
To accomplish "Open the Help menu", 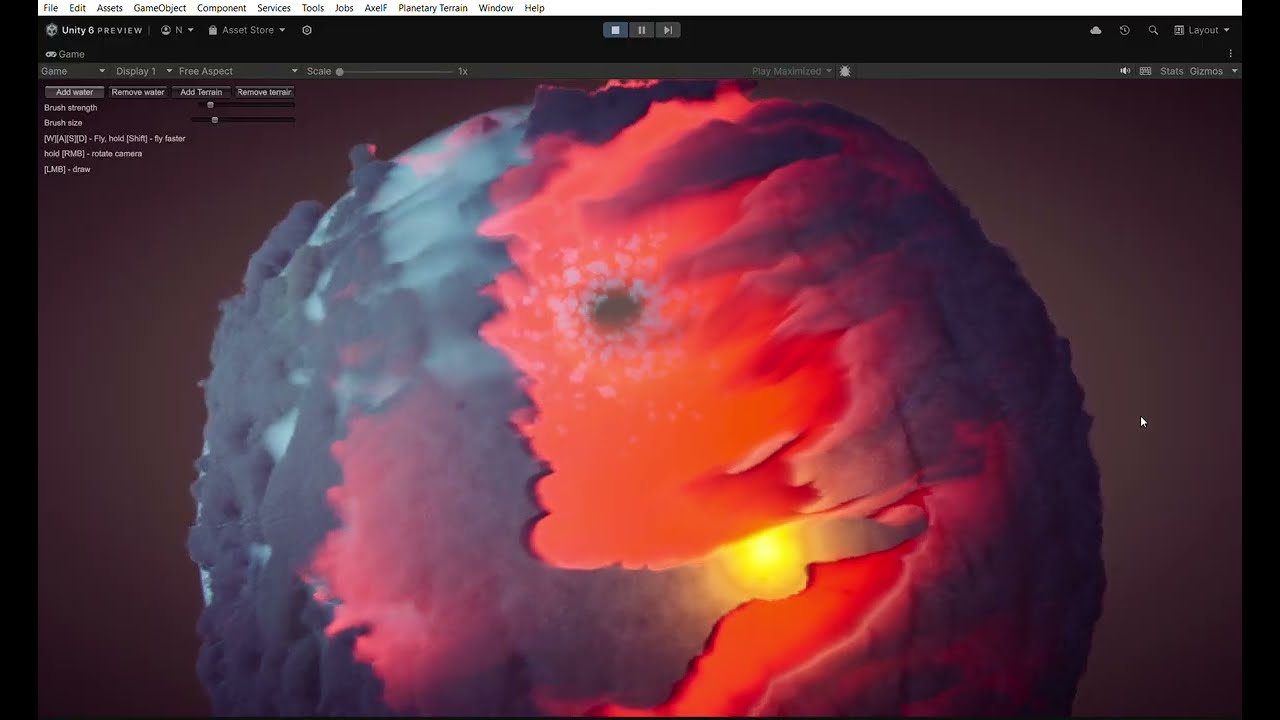I will 535,8.
